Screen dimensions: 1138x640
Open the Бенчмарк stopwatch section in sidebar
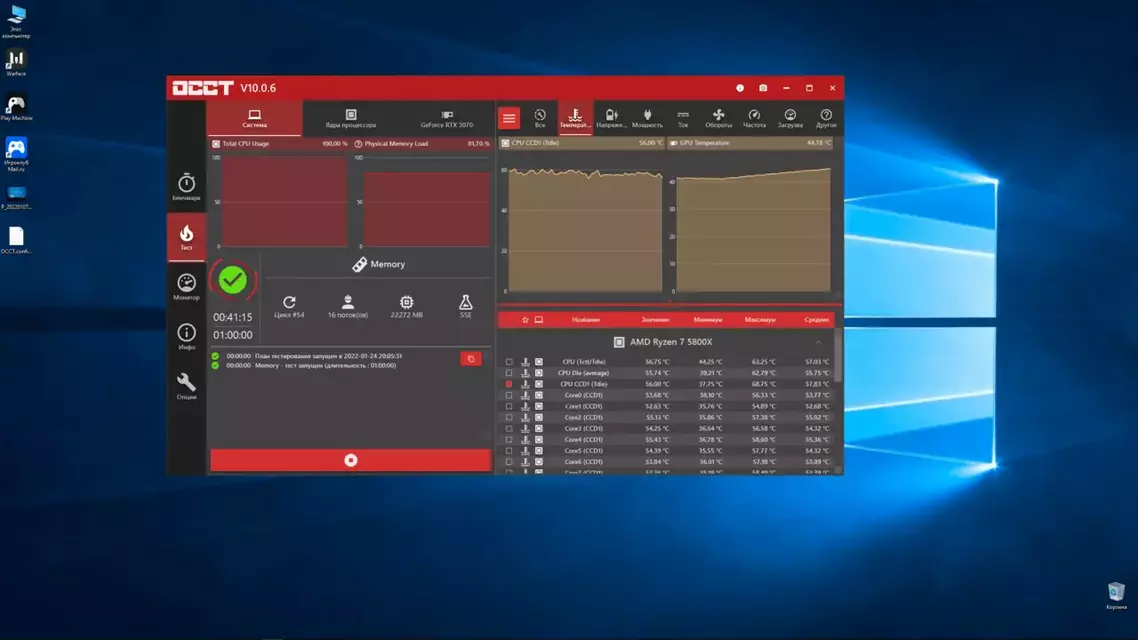click(x=187, y=186)
